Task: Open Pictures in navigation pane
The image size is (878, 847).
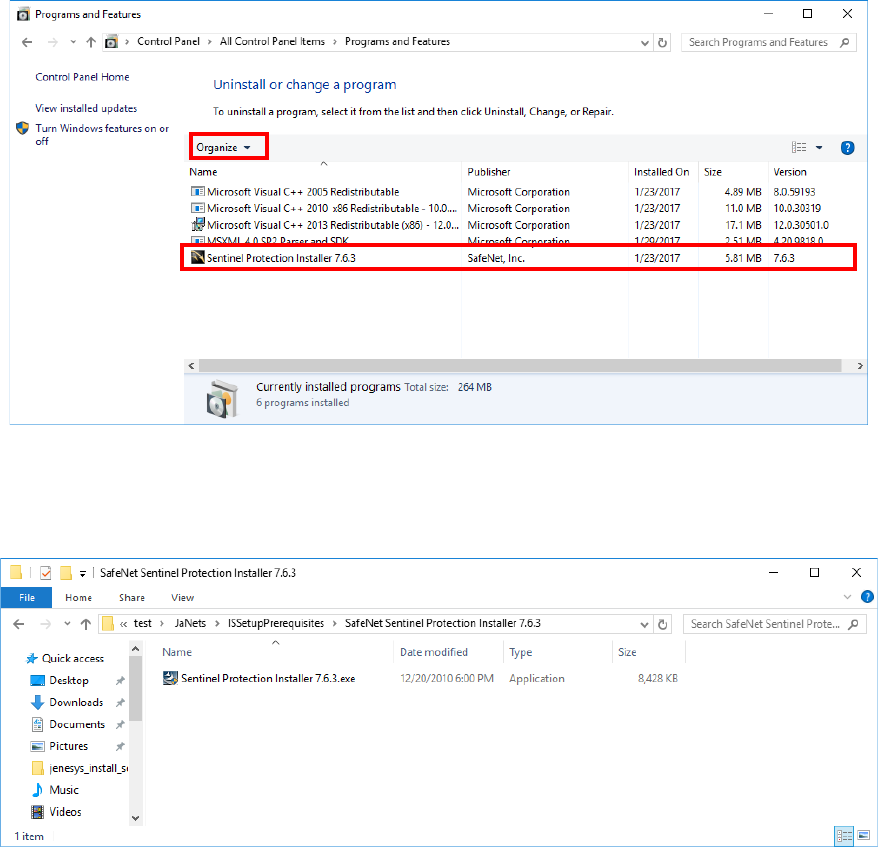Action: tap(68, 746)
